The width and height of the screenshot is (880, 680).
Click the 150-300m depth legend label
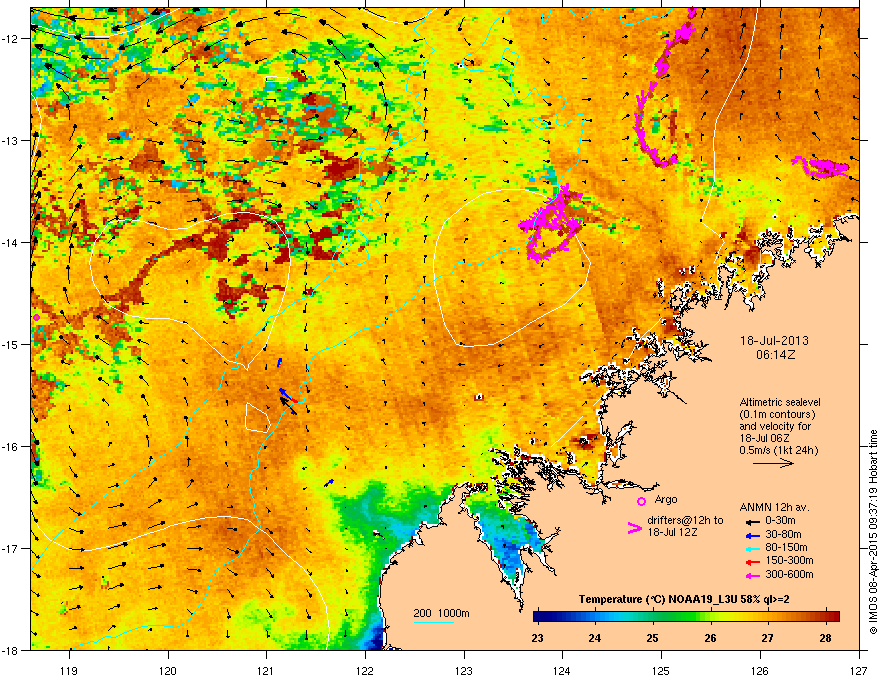pyautogui.click(x=789, y=560)
